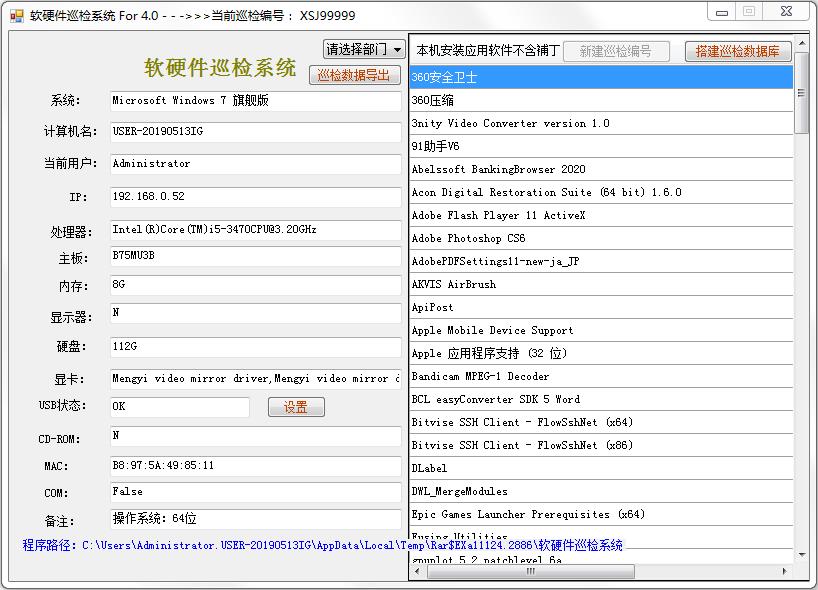This screenshot has height=590, width=818.
Task: Open the 请选择部门 department dropdown
Action: (364, 49)
